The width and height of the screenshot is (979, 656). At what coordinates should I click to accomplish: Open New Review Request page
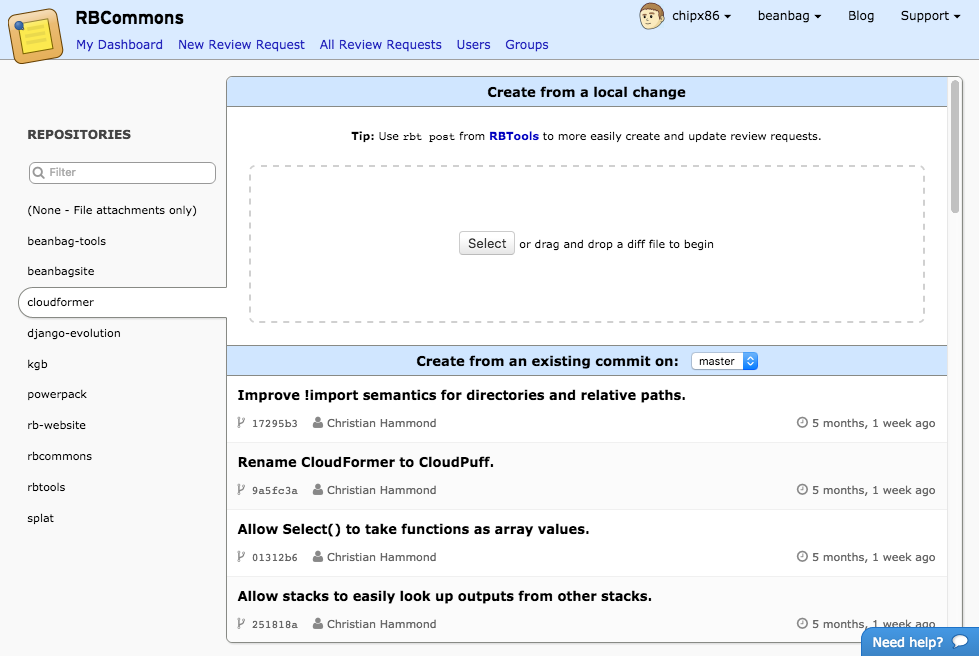pyautogui.click(x=241, y=45)
